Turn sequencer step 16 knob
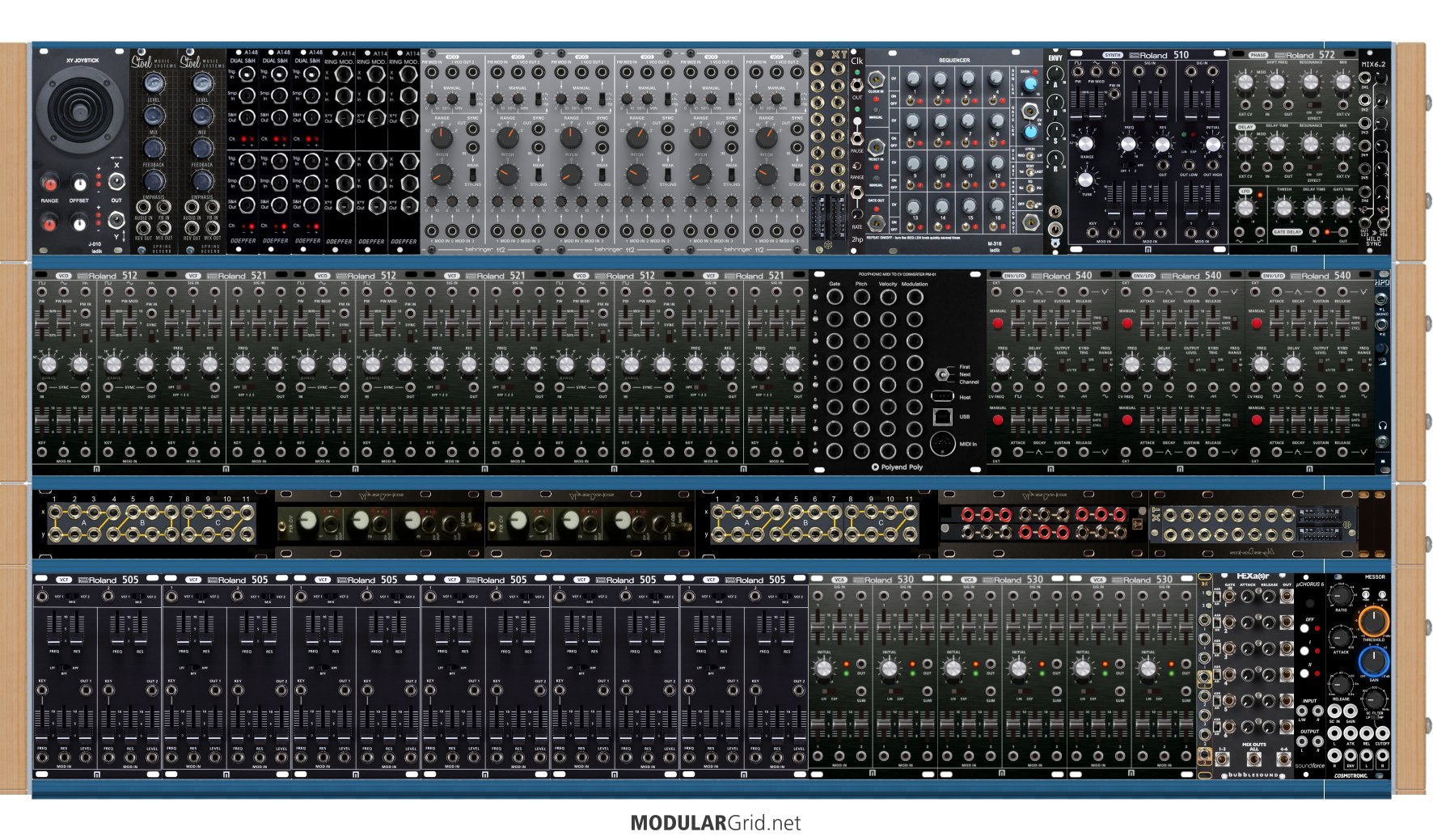Image resolution: width=1433 pixels, height=840 pixels. (996, 207)
